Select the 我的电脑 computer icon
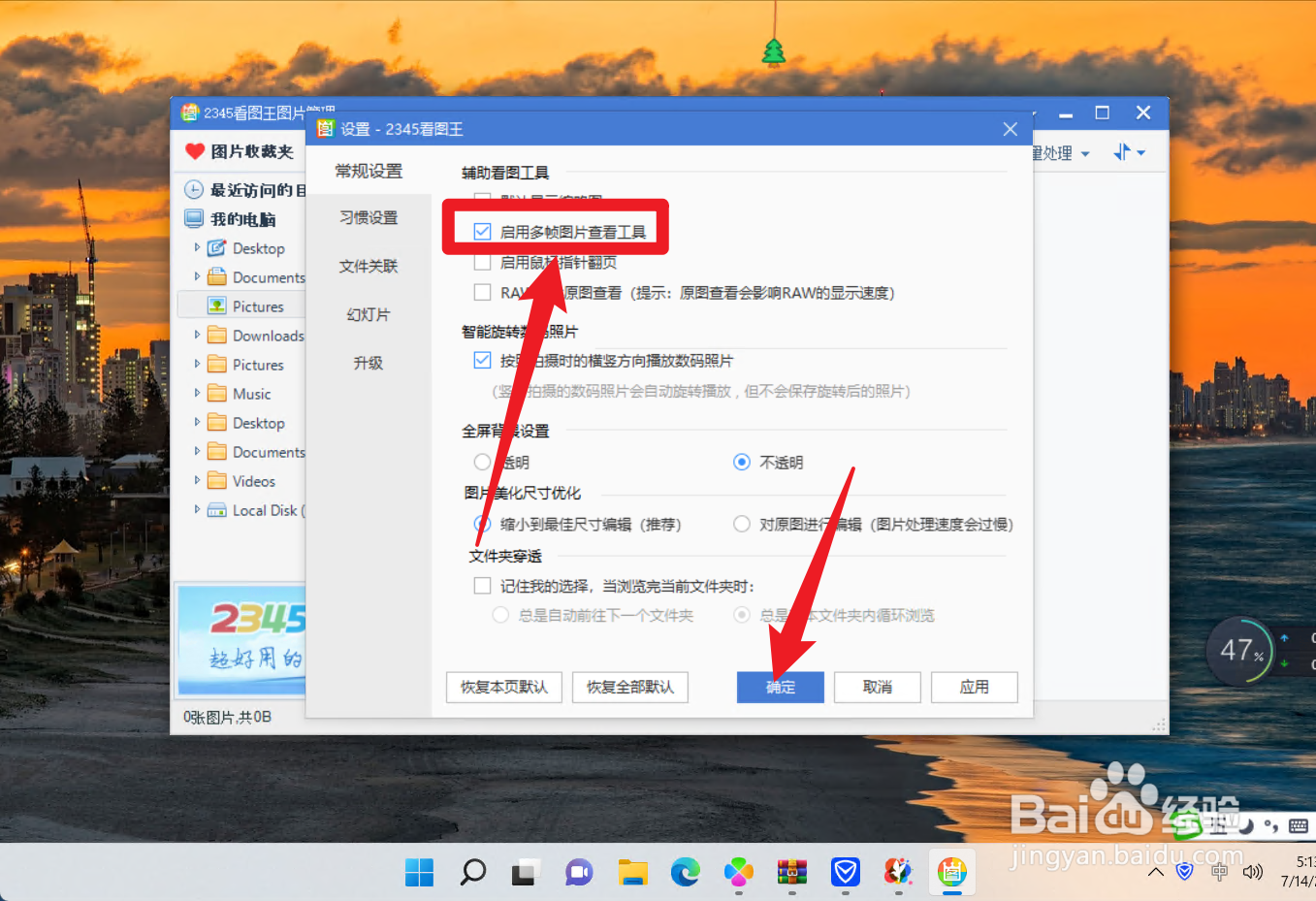 pos(194,219)
